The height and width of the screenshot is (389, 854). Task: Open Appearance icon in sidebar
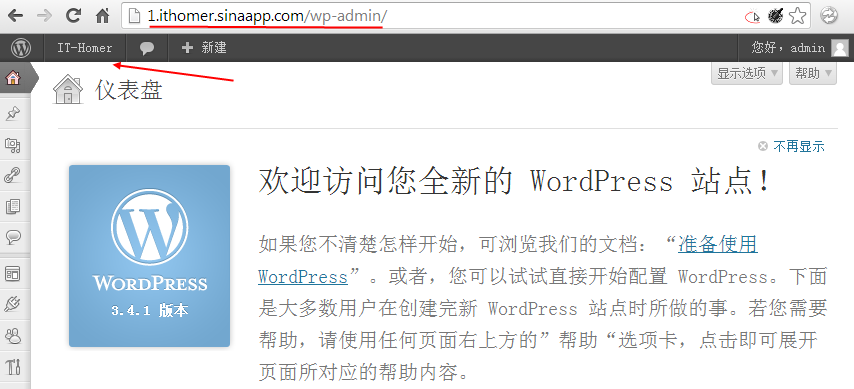[x=13, y=273]
